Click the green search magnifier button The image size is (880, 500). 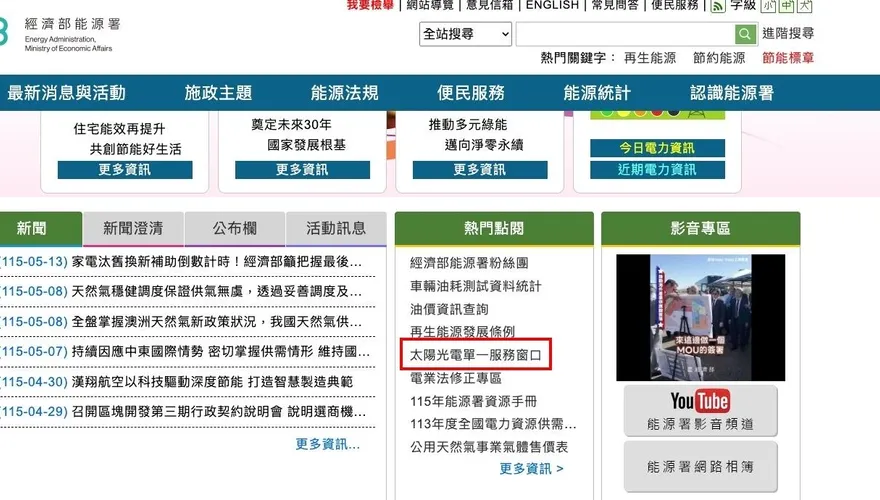745,34
